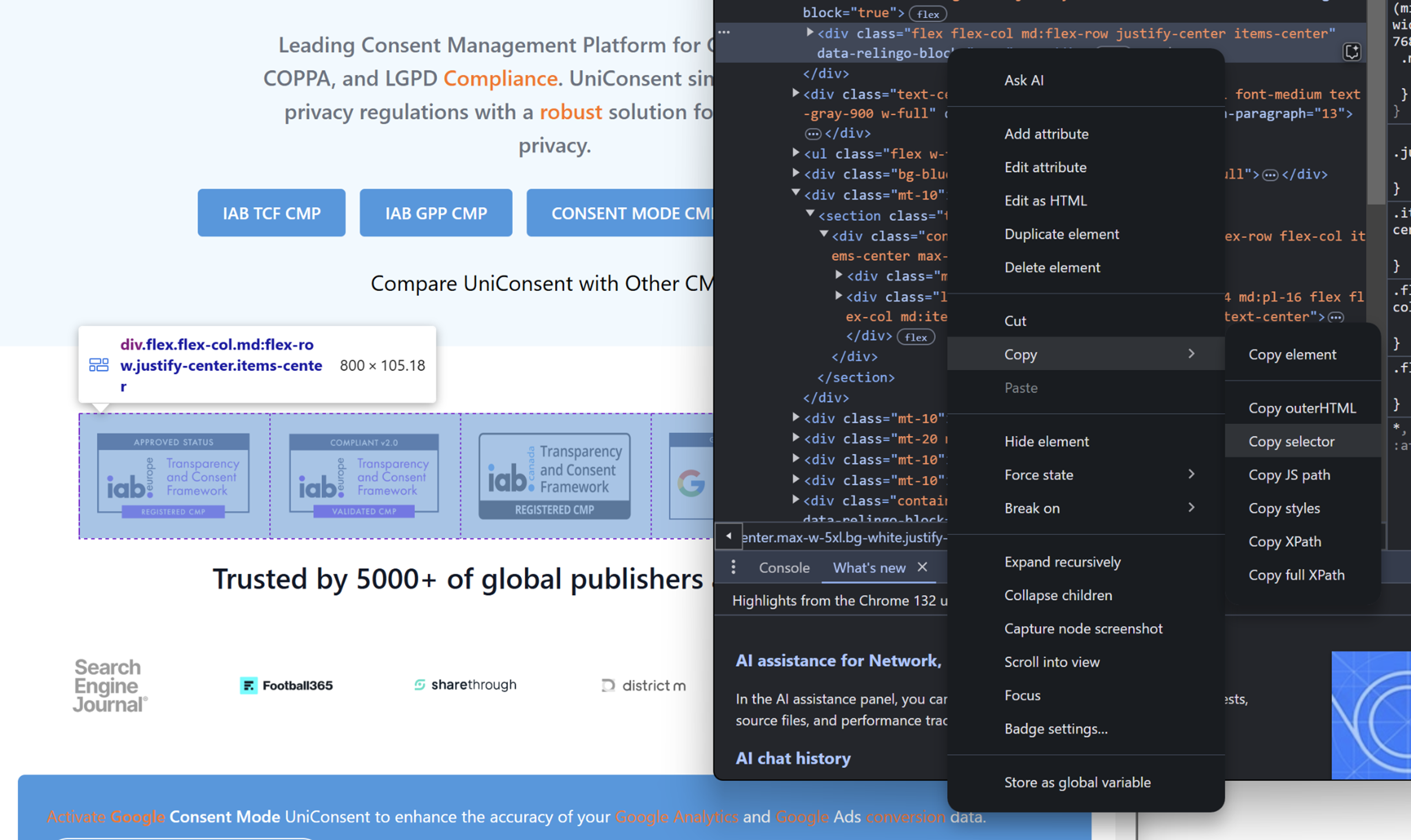Screen dimensions: 1411x840
Task: Click the IAB Europe Validated CMP badge
Action: click(364, 475)
